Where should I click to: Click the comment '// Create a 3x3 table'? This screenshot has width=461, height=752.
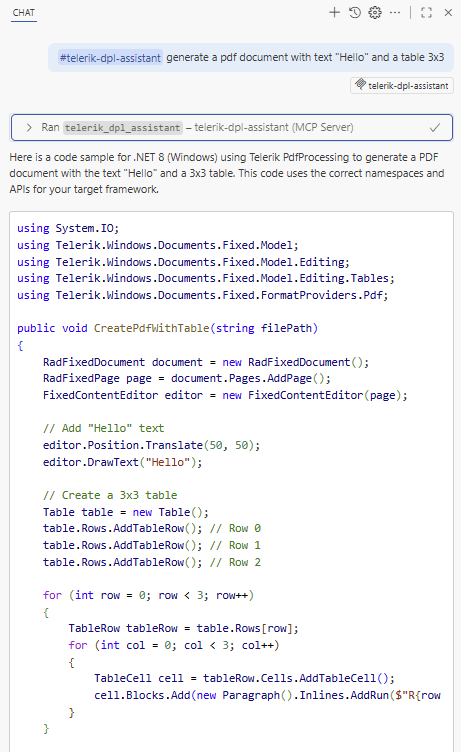tap(110, 495)
